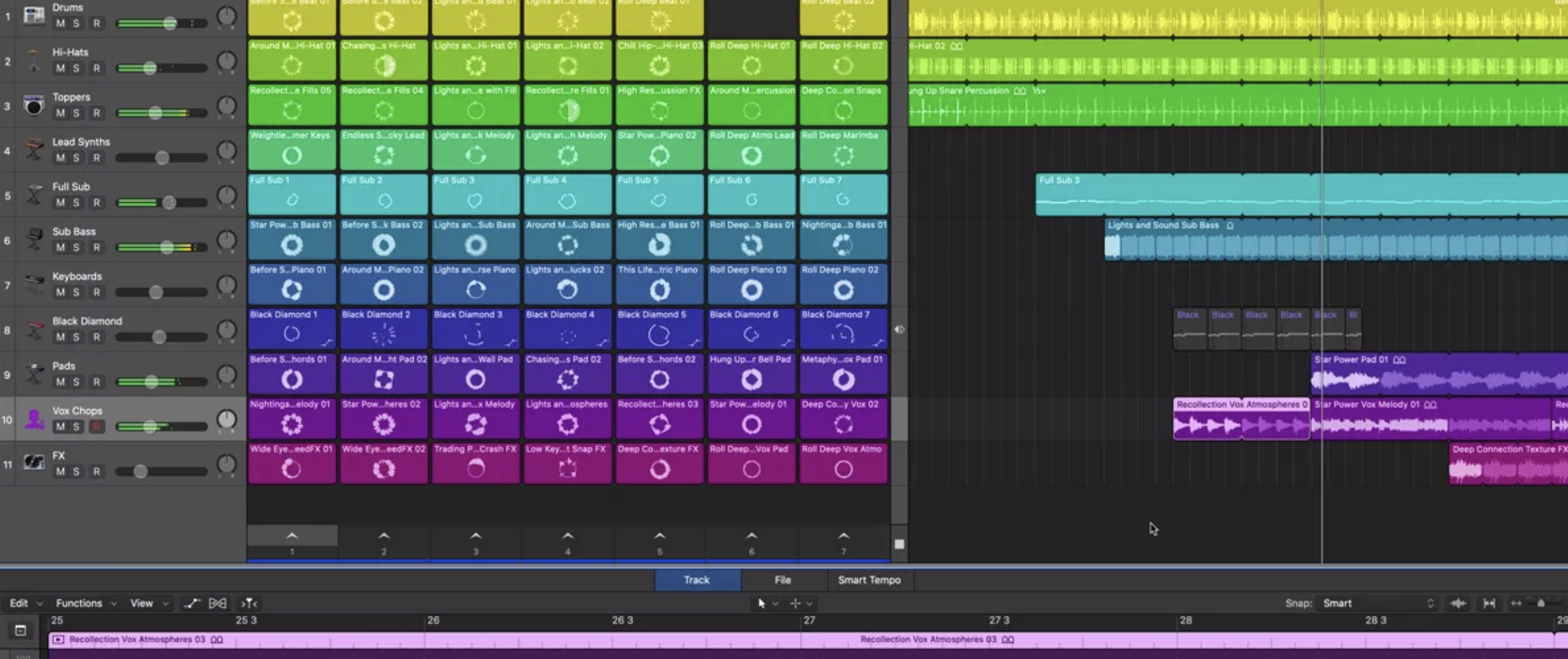Trigger scene 7 with its arrow

pos(844,536)
